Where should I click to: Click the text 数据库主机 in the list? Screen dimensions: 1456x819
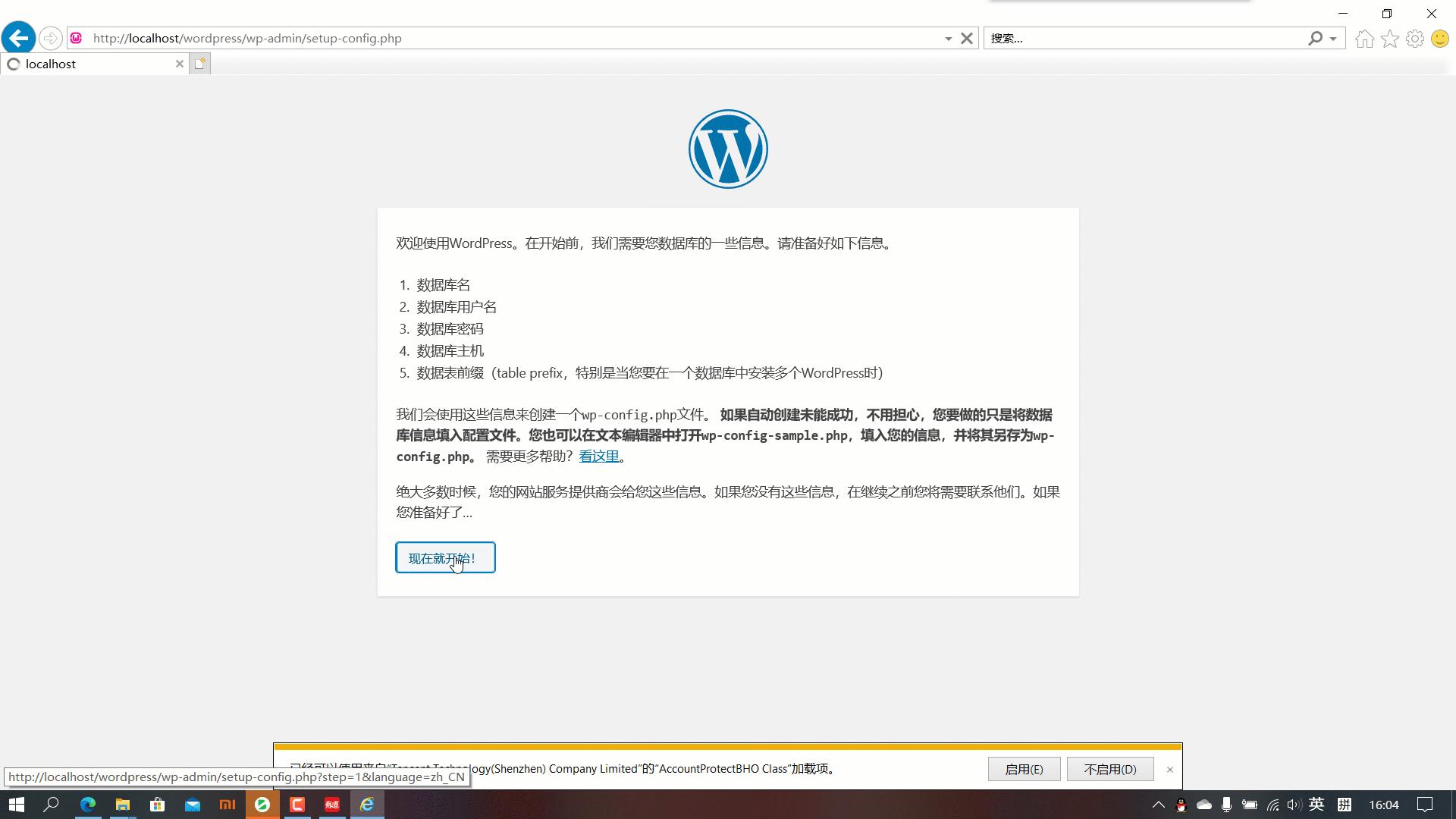tap(450, 351)
